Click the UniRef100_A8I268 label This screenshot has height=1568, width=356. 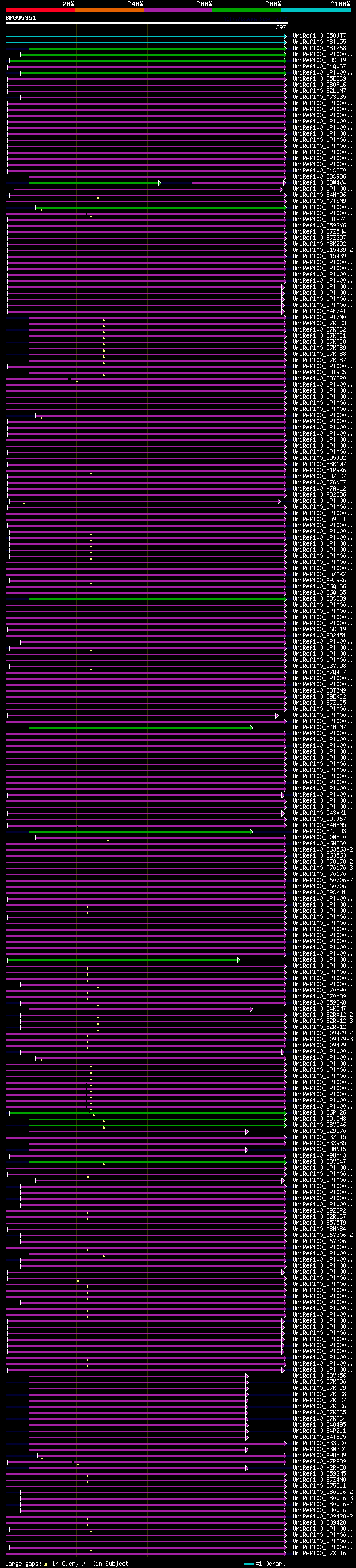[x=319, y=49]
